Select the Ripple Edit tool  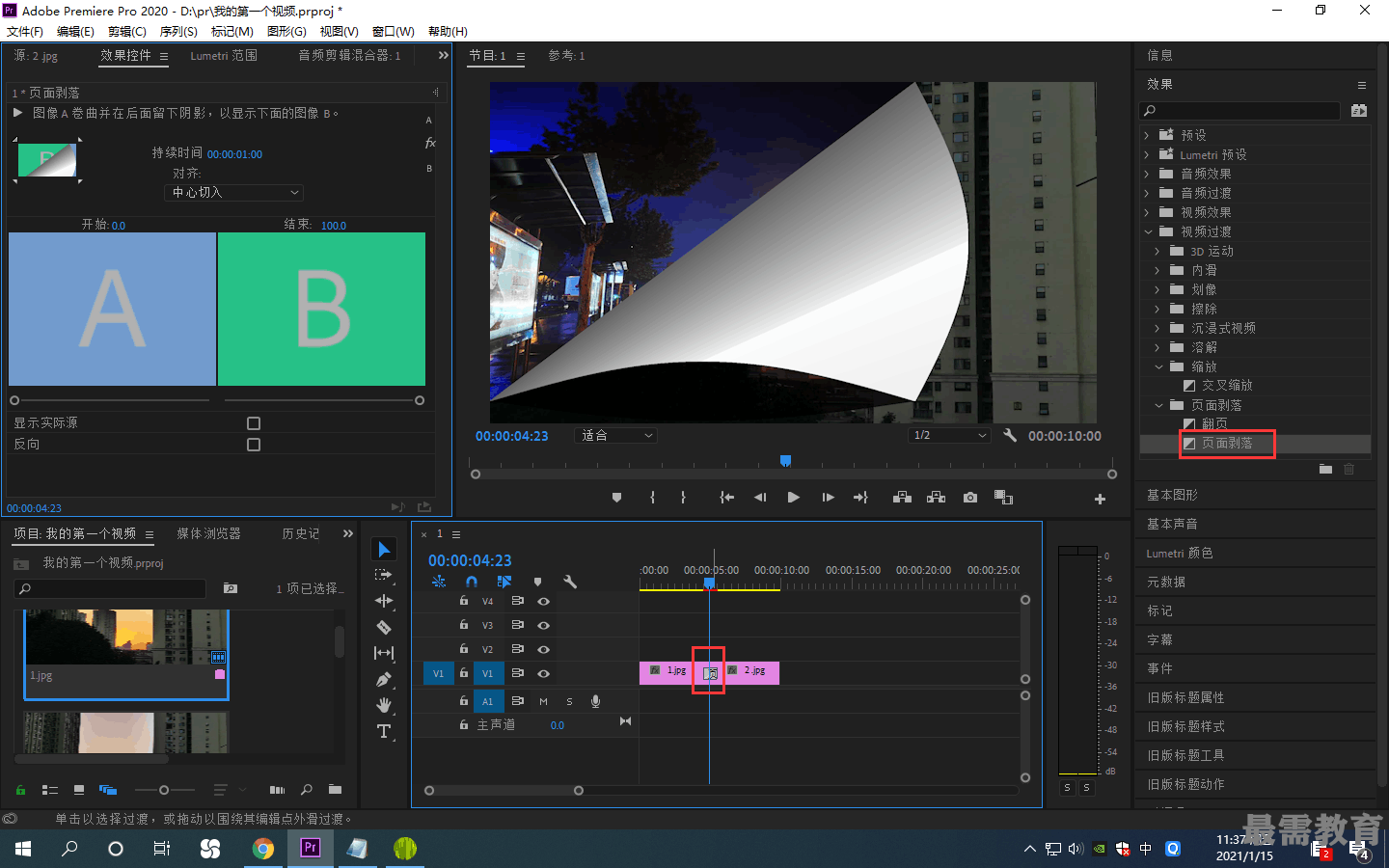coord(384,601)
